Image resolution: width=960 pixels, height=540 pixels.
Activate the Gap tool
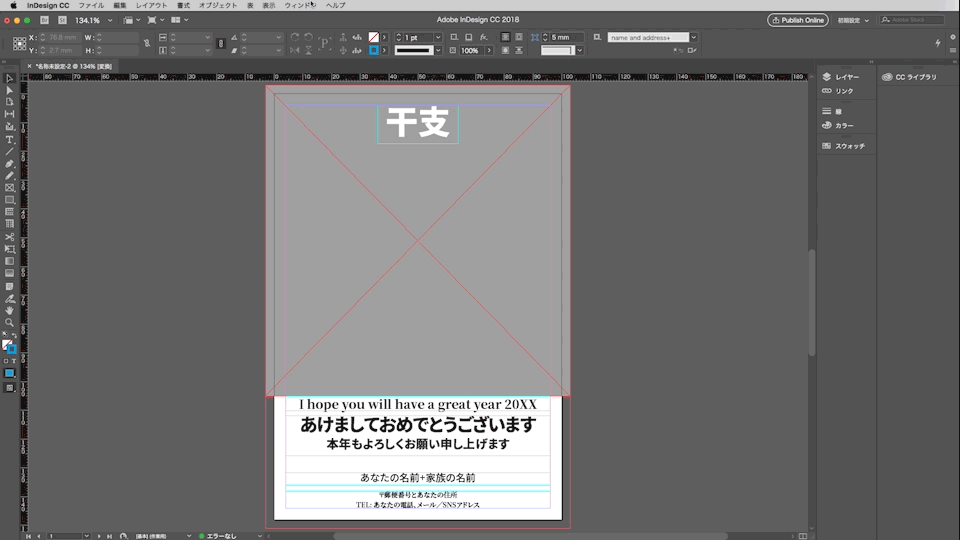point(9,114)
